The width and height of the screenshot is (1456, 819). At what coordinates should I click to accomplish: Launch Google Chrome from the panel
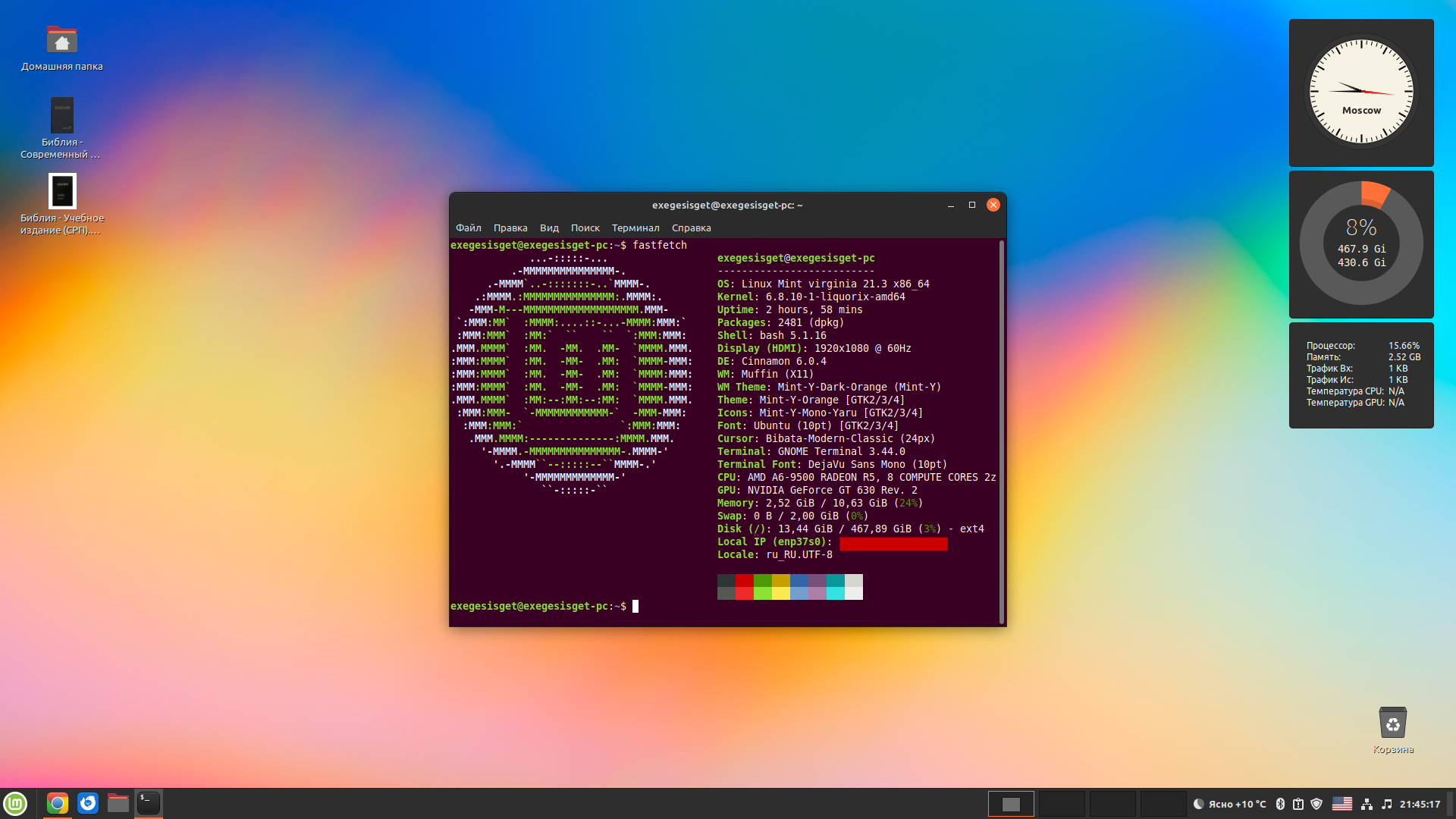pos(58,804)
